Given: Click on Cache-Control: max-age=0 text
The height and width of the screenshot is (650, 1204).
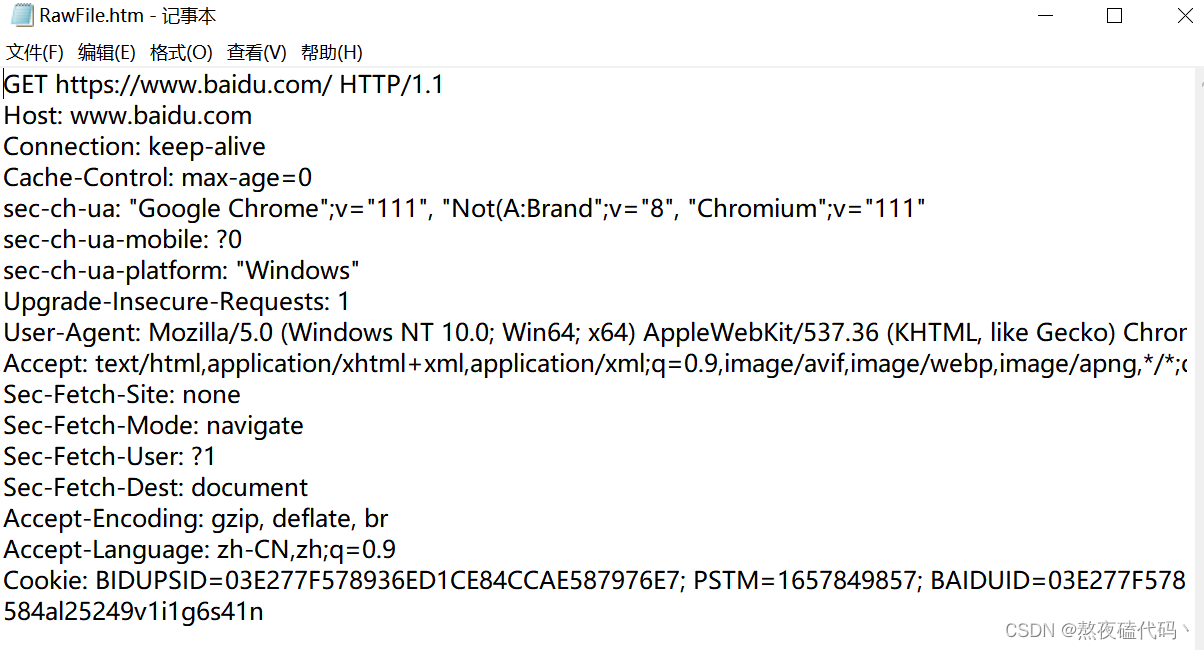Looking at the screenshot, I should pyautogui.click(x=158, y=178).
